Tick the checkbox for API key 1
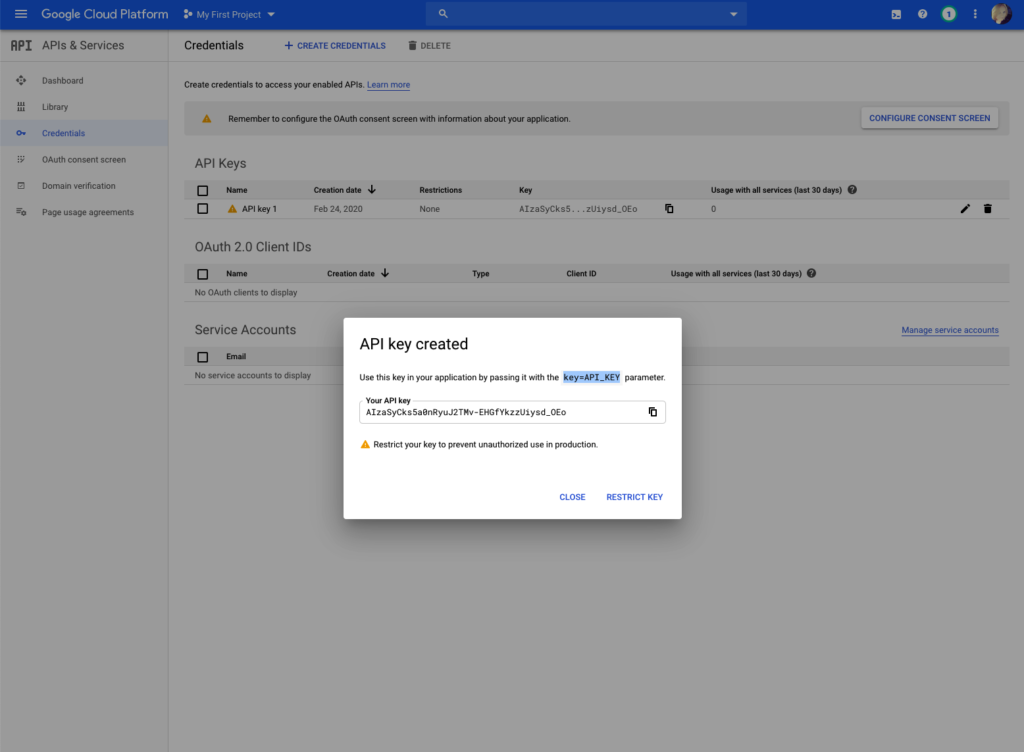 point(202,209)
